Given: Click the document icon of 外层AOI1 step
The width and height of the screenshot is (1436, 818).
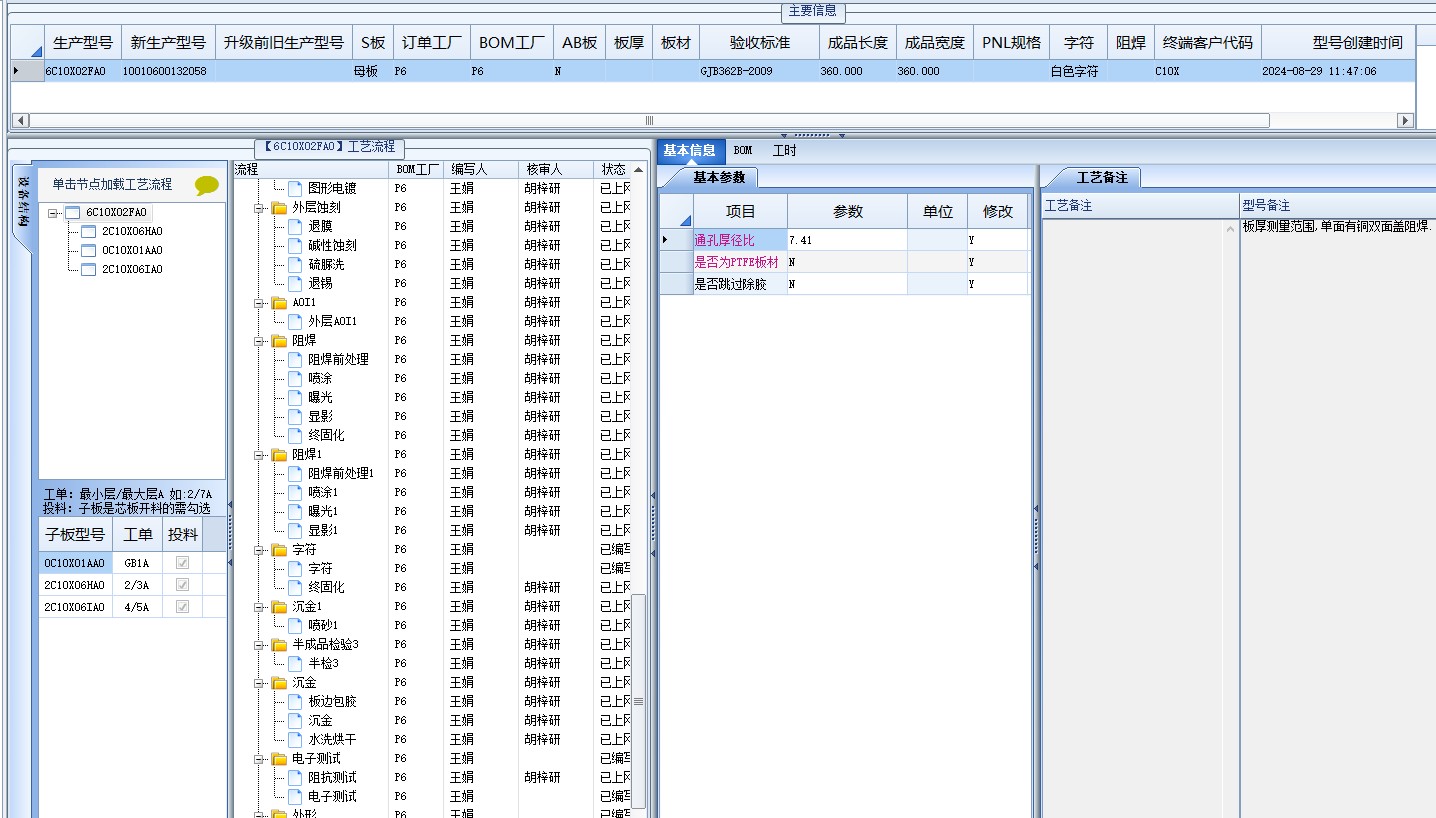Looking at the screenshot, I should [295, 321].
